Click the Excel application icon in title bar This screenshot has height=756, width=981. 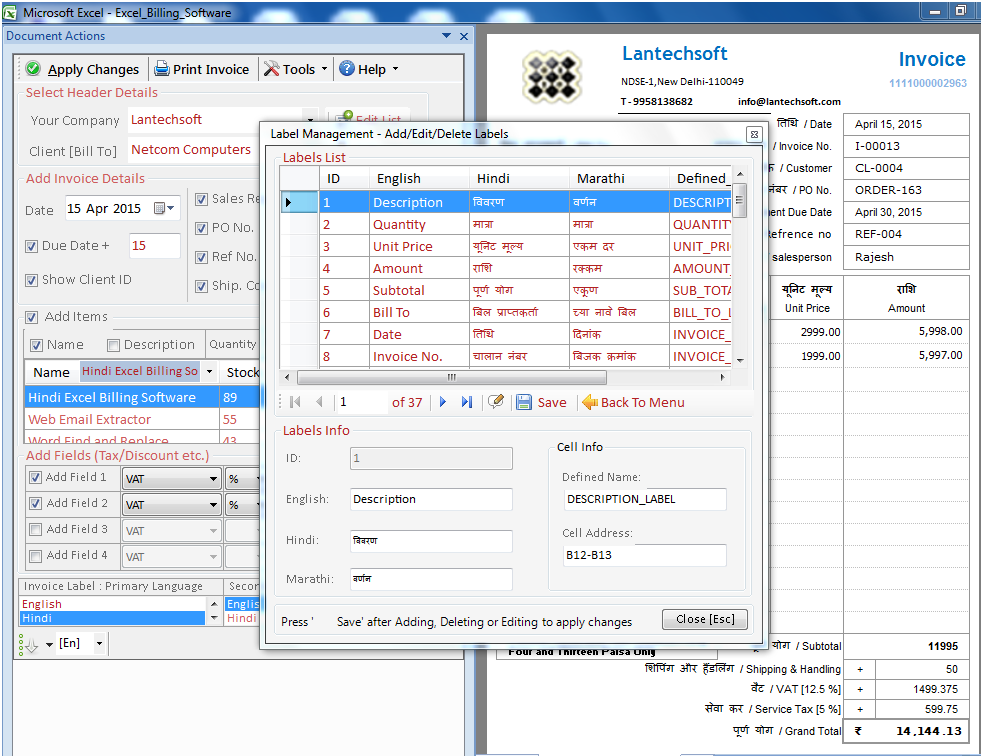point(10,13)
